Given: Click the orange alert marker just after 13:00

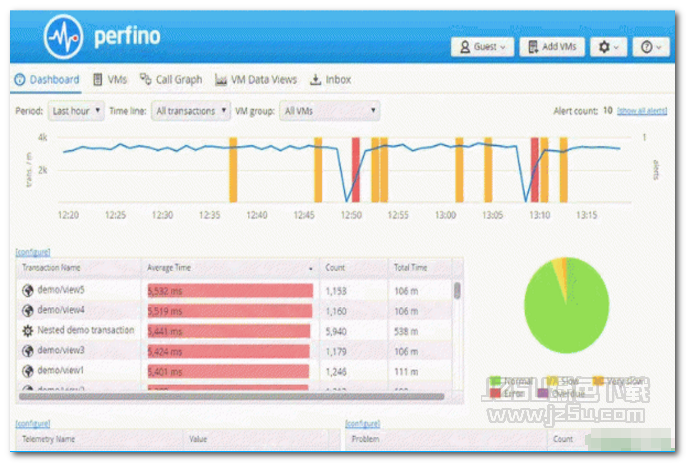Looking at the screenshot, I should click(x=459, y=170).
